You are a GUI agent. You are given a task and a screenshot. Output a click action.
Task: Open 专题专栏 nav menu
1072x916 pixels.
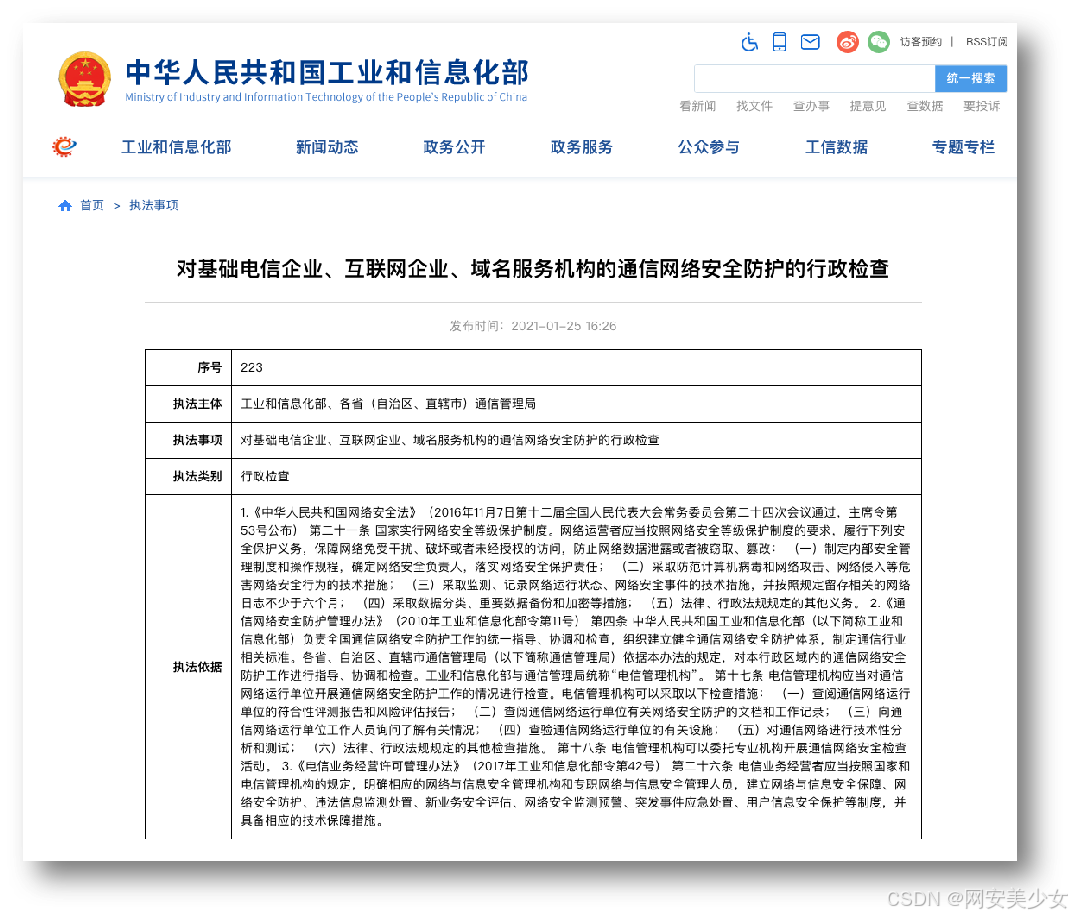pos(963,147)
